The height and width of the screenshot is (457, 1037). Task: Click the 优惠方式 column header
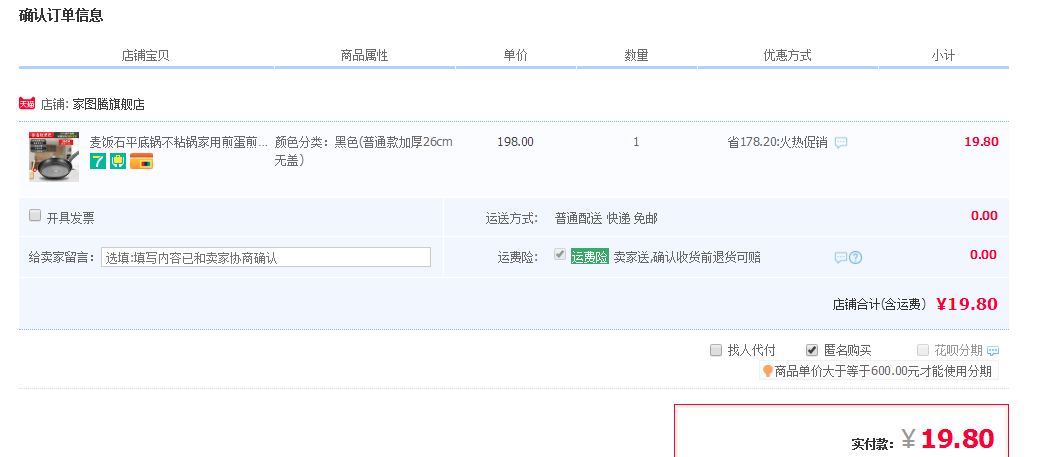click(x=788, y=56)
